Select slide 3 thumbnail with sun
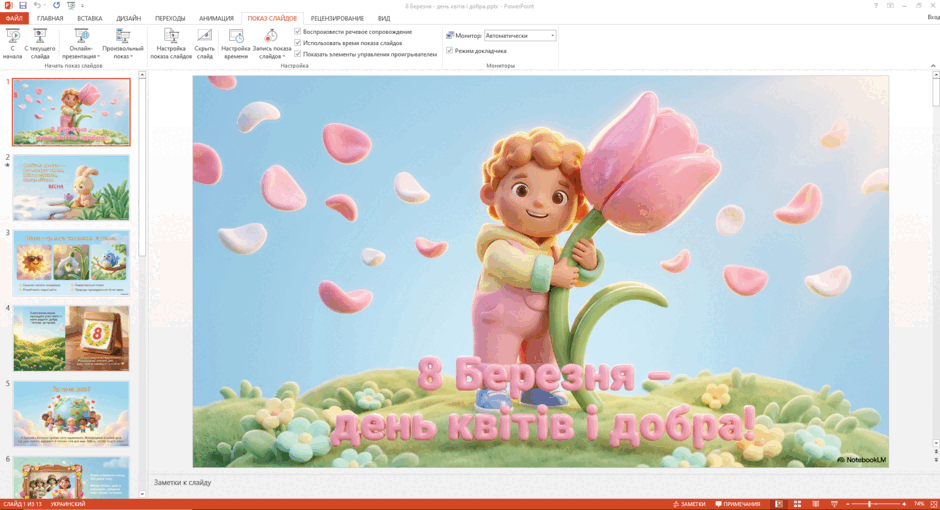Screen dimensions: 940x510 click(71, 263)
